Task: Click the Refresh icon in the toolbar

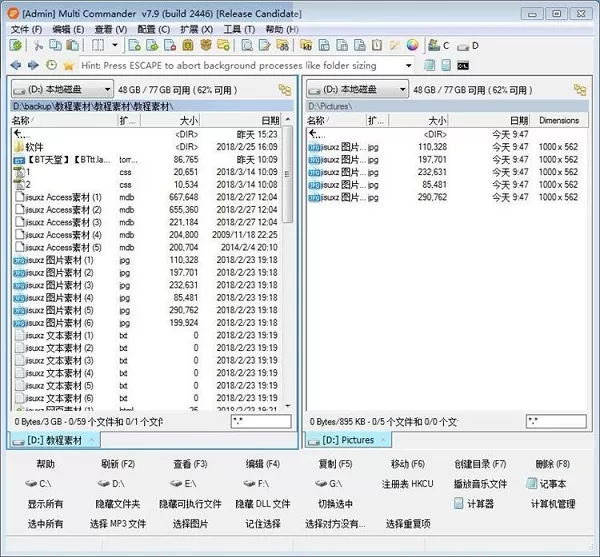Action: point(16,46)
